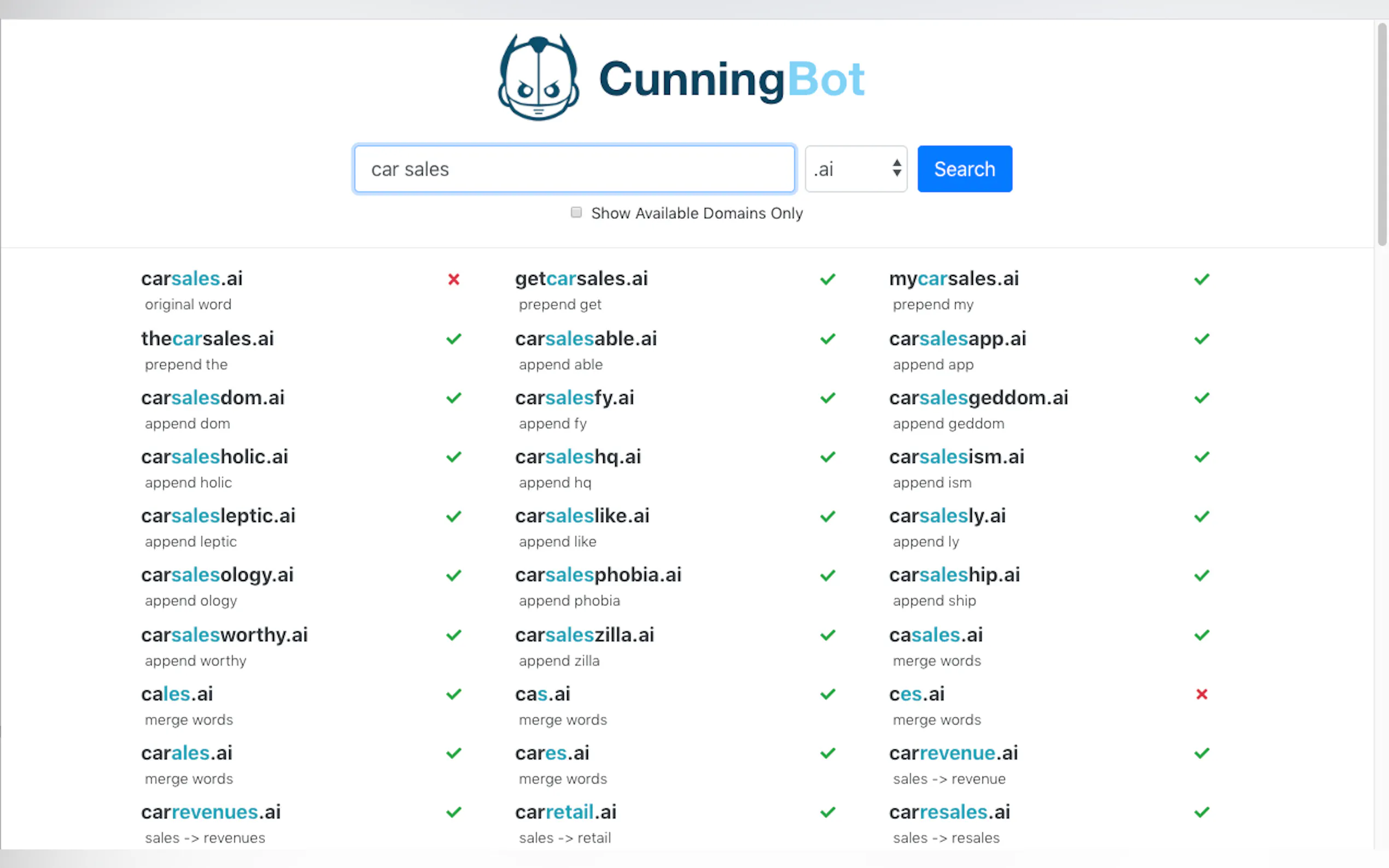The image size is (1389, 868).
Task: Open the carsalesapp.ai domain result
Action: [x=957, y=339]
